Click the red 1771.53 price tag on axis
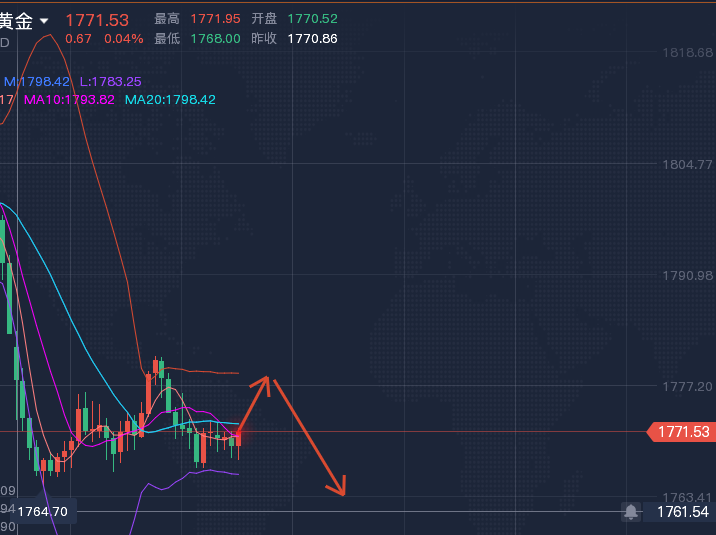The image size is (716, 535). point(680,432)
